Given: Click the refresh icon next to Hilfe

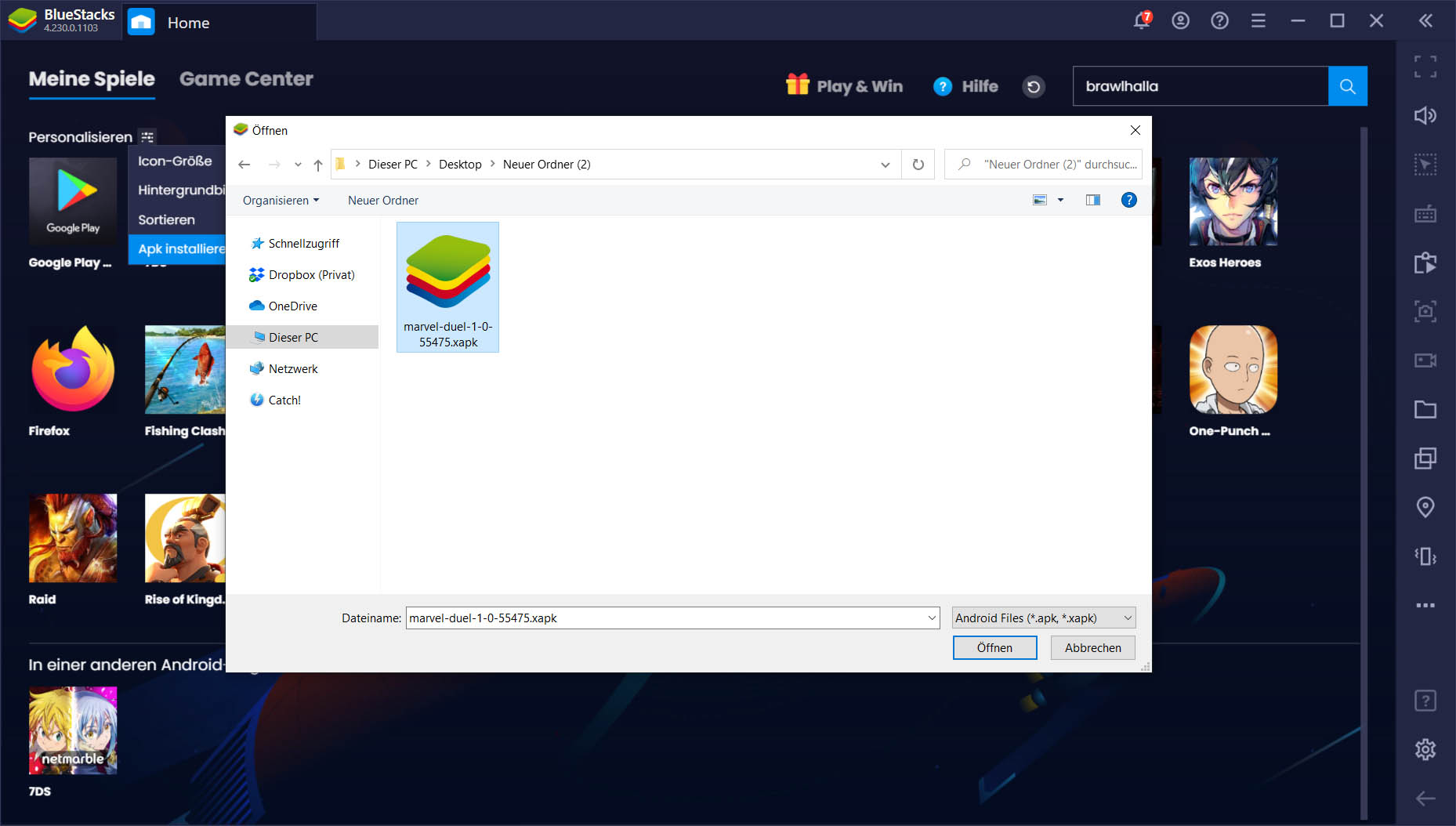Looking at the screenshot, I should coord(1034,86).
